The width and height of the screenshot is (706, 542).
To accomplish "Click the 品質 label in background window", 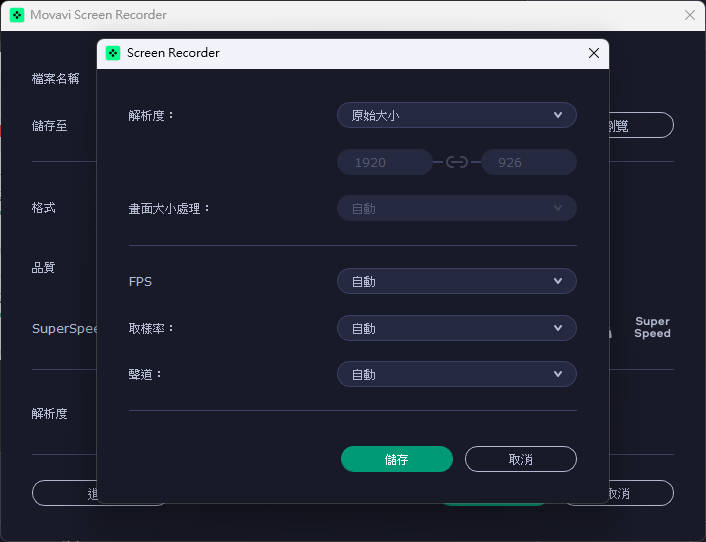I will point(44,267).
